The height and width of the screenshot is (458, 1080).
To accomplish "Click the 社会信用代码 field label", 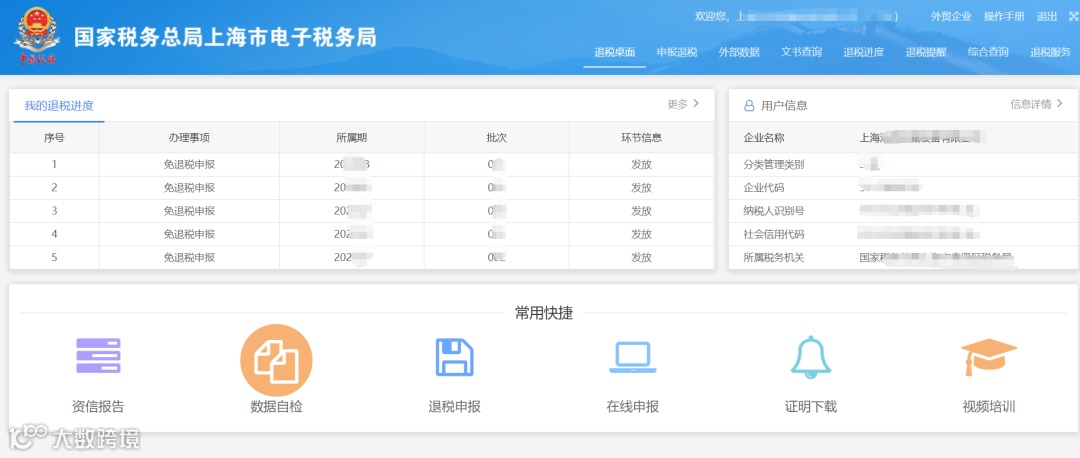I will coord(774,234).
